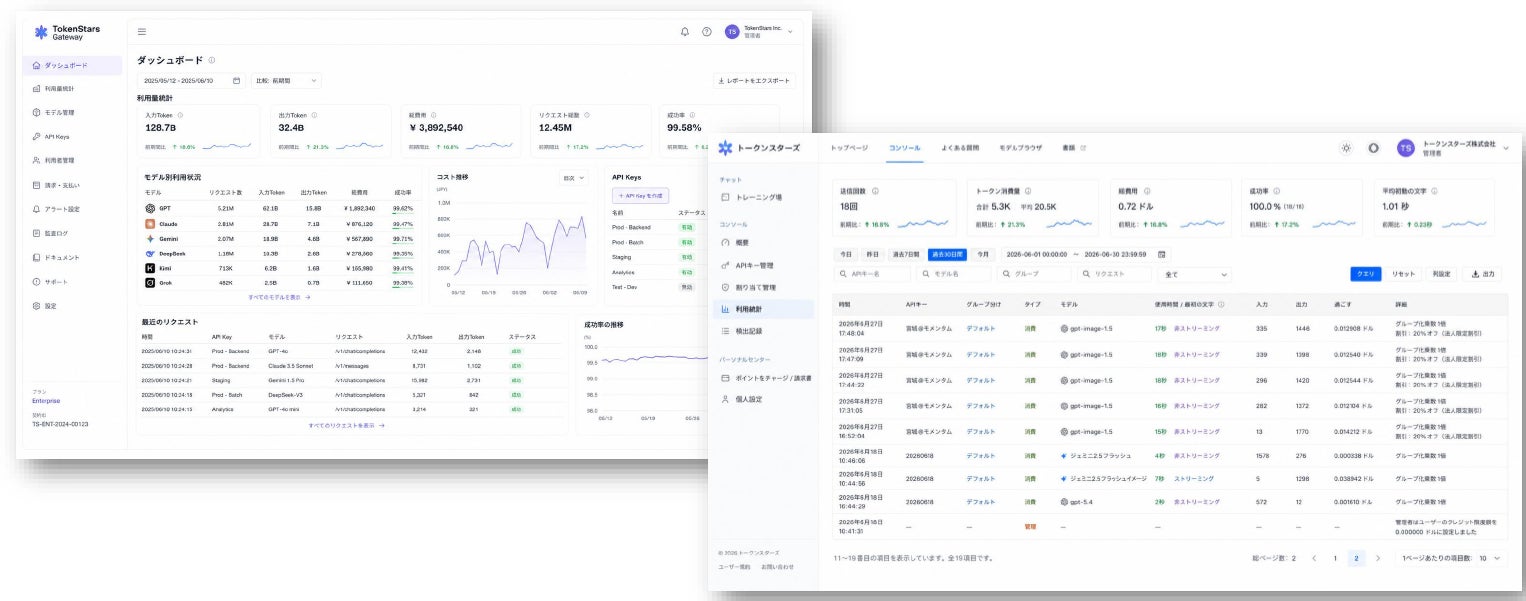
Task: Expand the 1ページあたりの項目数 10 dropdown
Action: click(1452, 558)
